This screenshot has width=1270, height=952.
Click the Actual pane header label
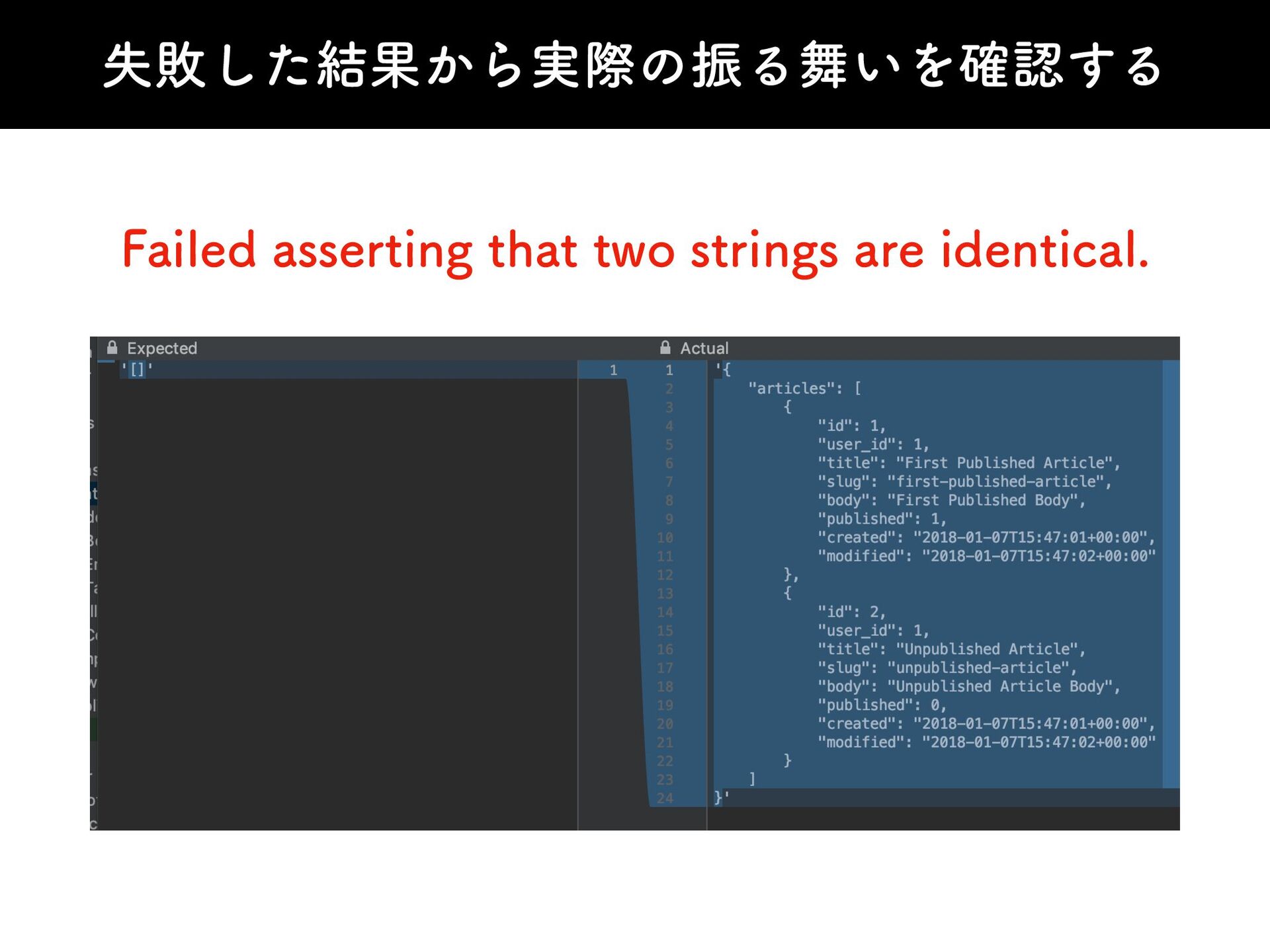point(704,348)
